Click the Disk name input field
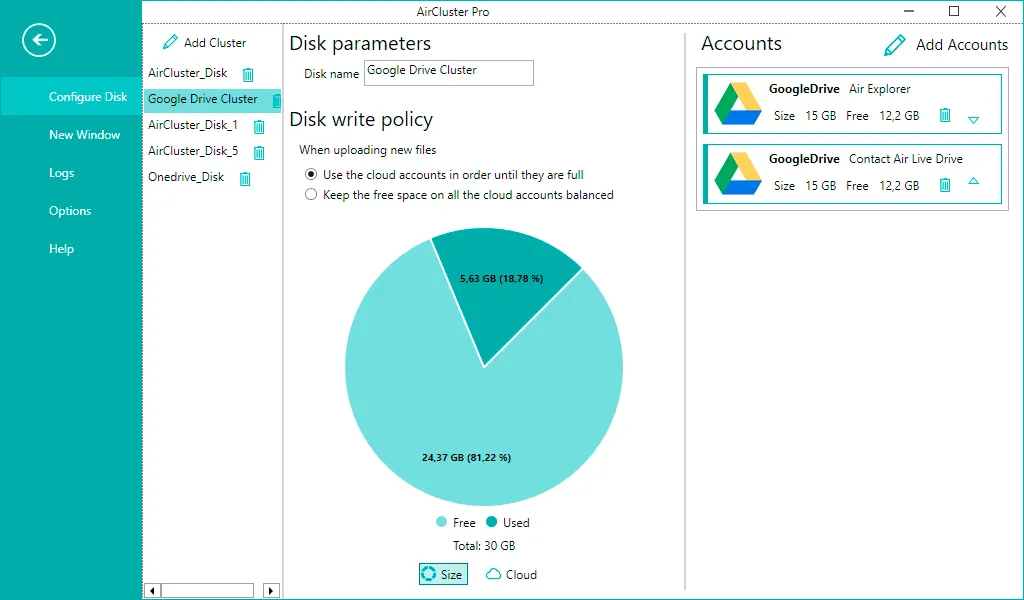The image size is (1024, 600). click(449, 72)
